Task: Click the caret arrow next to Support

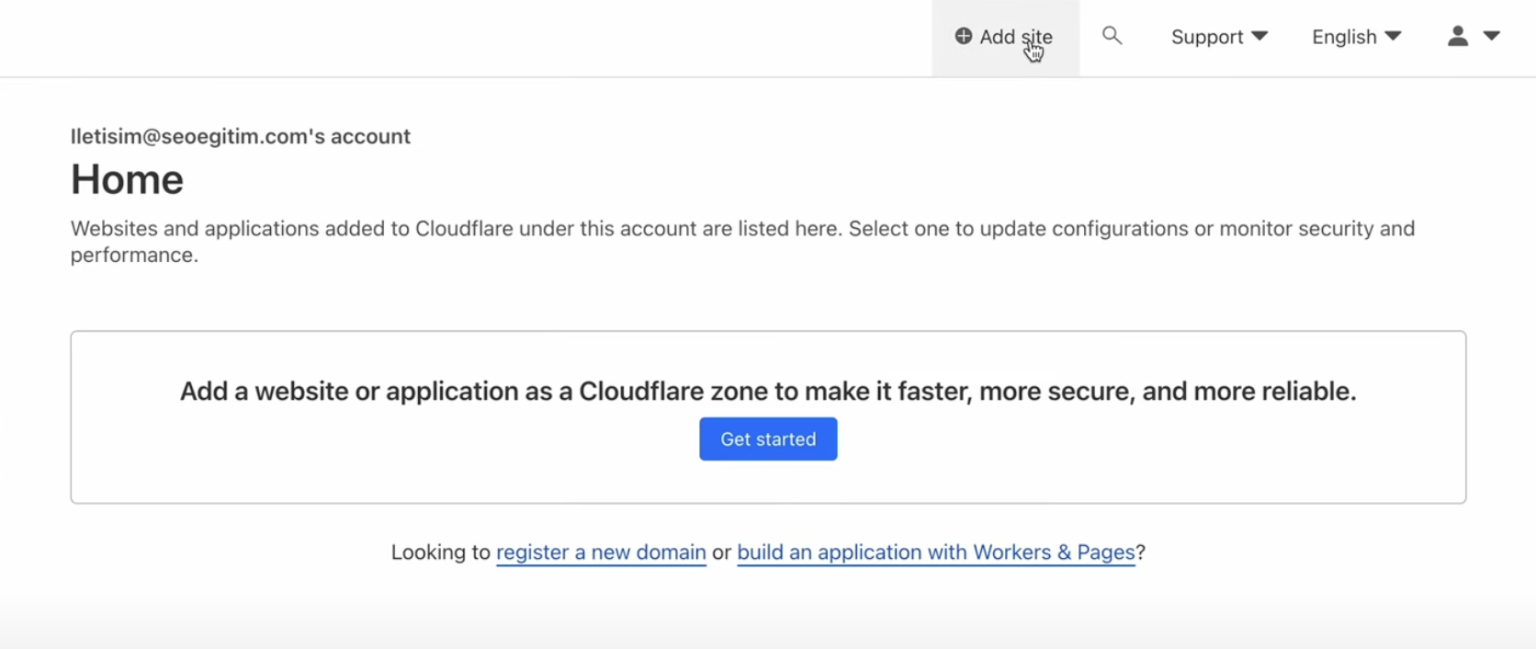Action: pyautogui.click(x=1260, y=37)
